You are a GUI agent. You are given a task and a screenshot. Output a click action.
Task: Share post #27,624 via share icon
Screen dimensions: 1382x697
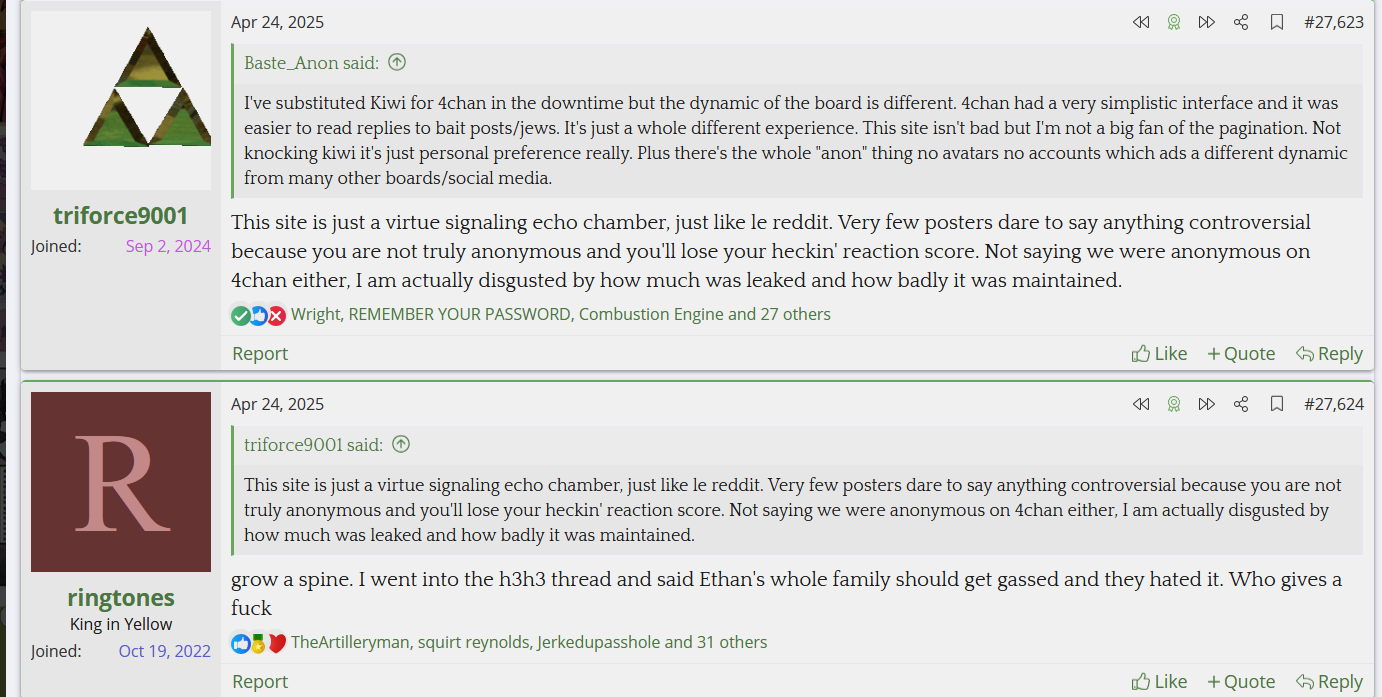pos(1241,404)
